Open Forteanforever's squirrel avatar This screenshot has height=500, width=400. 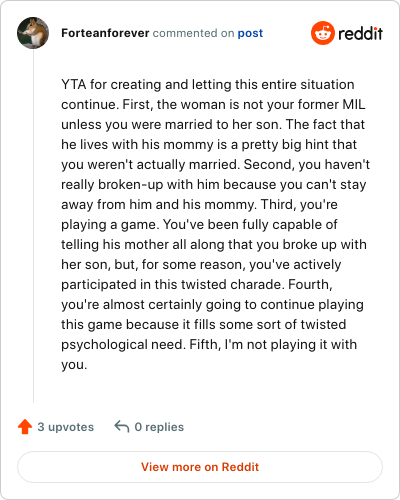pos(33,33)
